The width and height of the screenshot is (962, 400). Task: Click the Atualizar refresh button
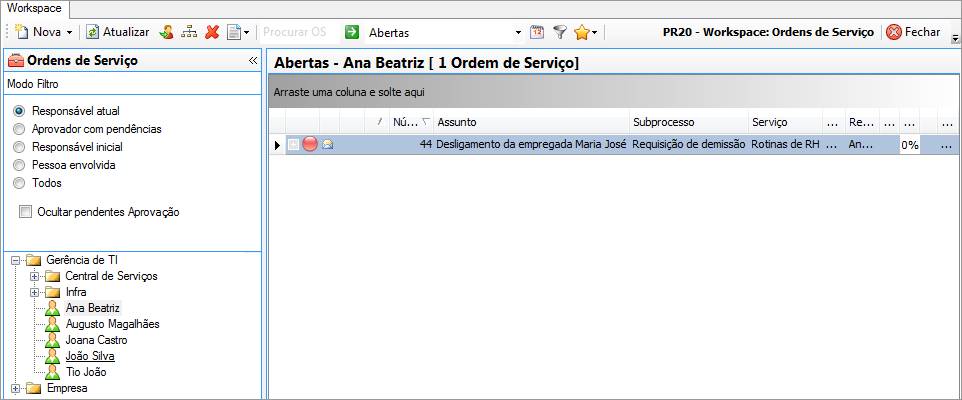(117, 32)
